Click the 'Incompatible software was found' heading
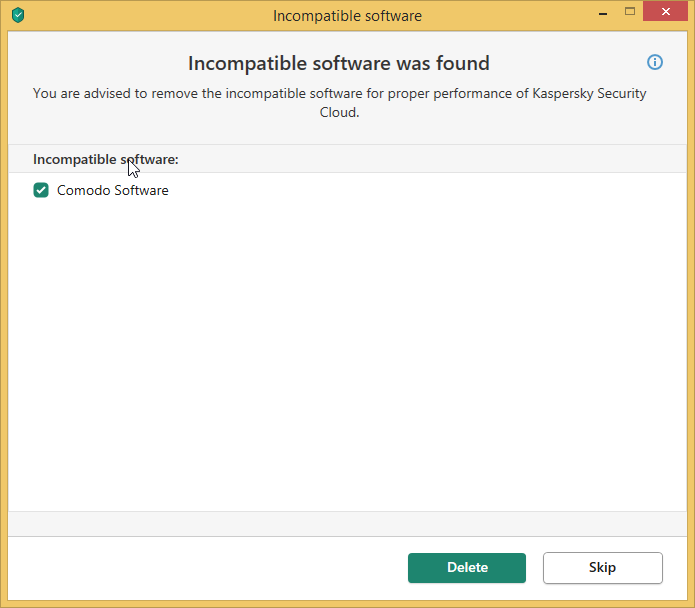 click(339, 63)
